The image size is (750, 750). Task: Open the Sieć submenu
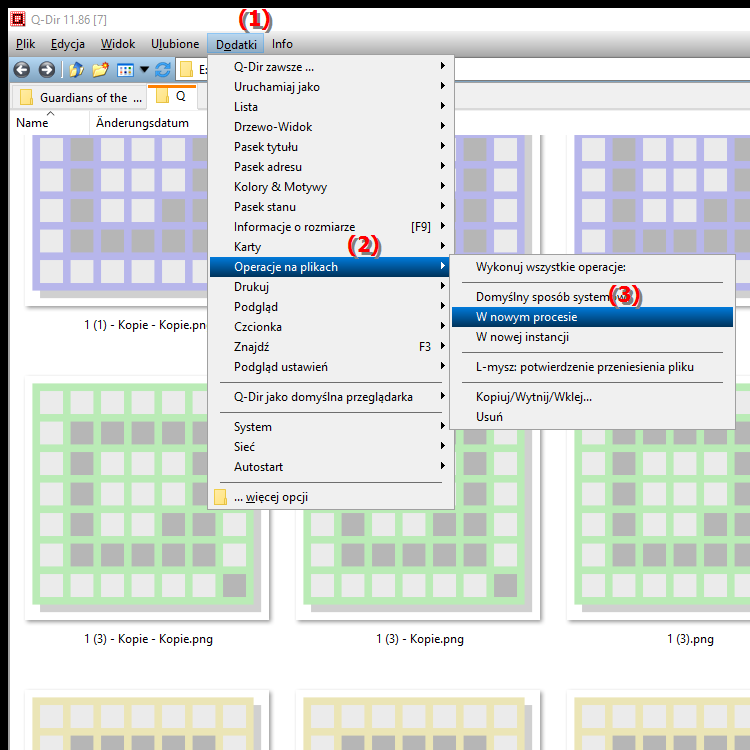point(331,447)
